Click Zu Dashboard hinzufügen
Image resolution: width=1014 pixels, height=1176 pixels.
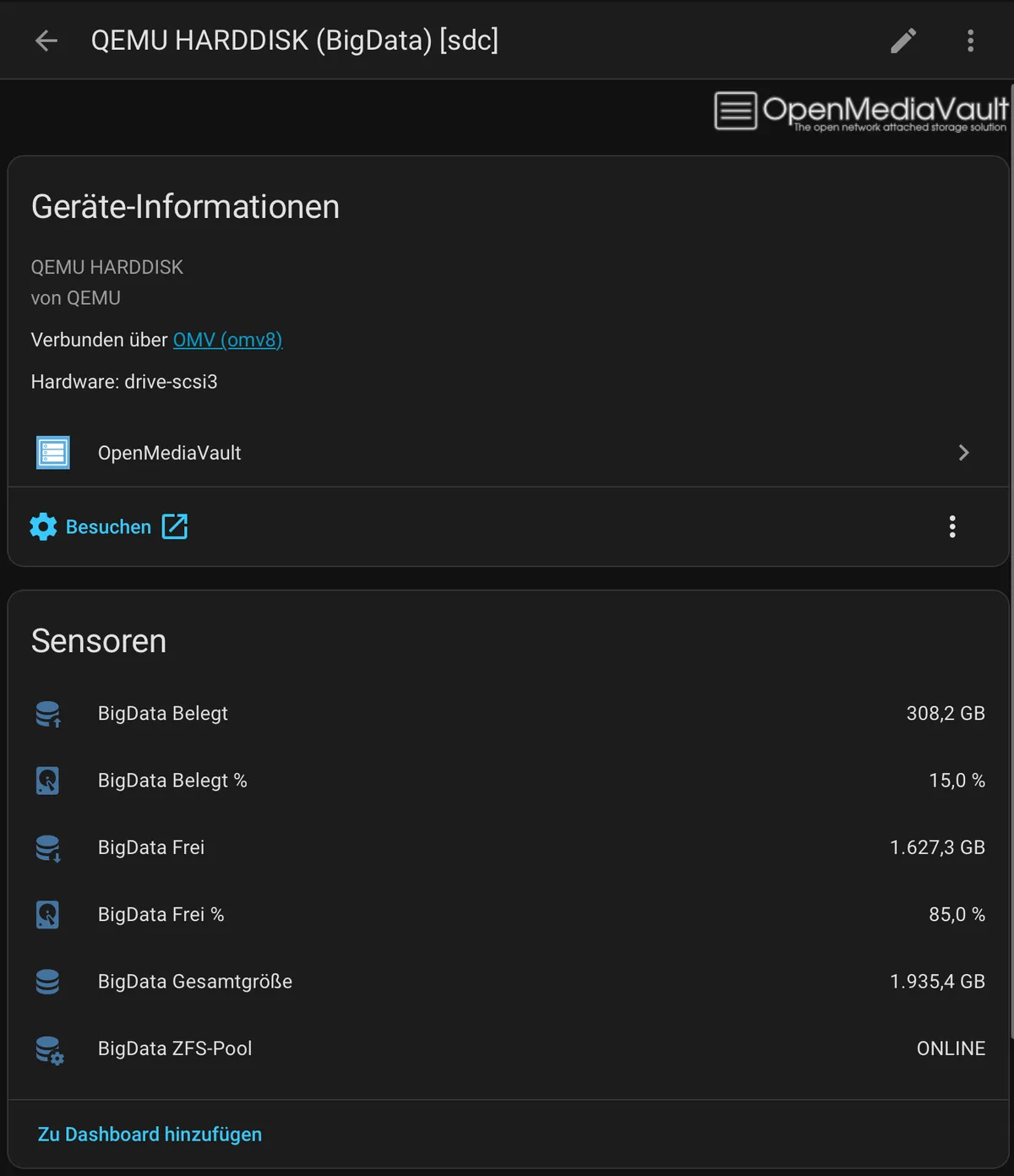click(150, 1135)
